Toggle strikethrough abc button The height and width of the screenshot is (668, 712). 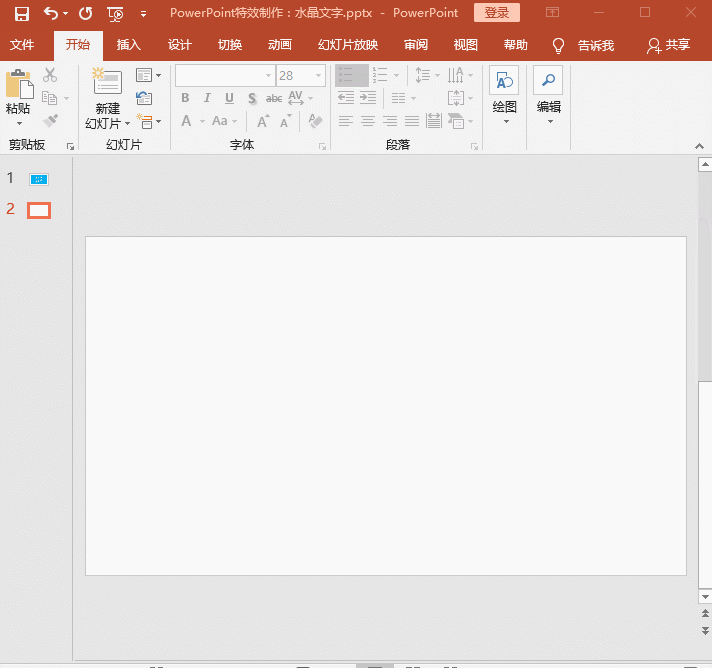[274, 98]
